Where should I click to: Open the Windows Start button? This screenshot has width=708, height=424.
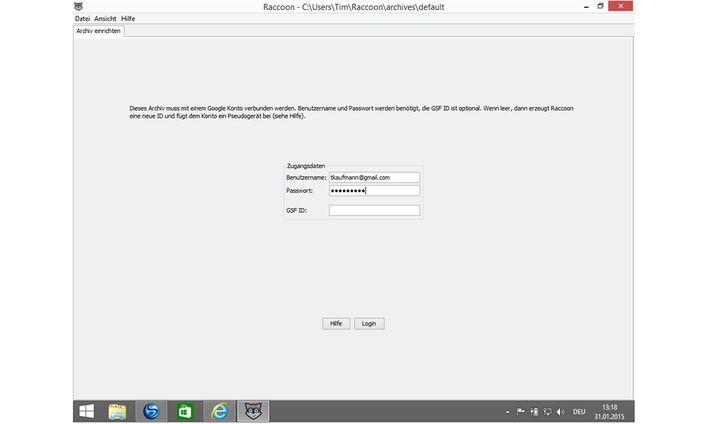pyautogui.click(x=87, y=411)
